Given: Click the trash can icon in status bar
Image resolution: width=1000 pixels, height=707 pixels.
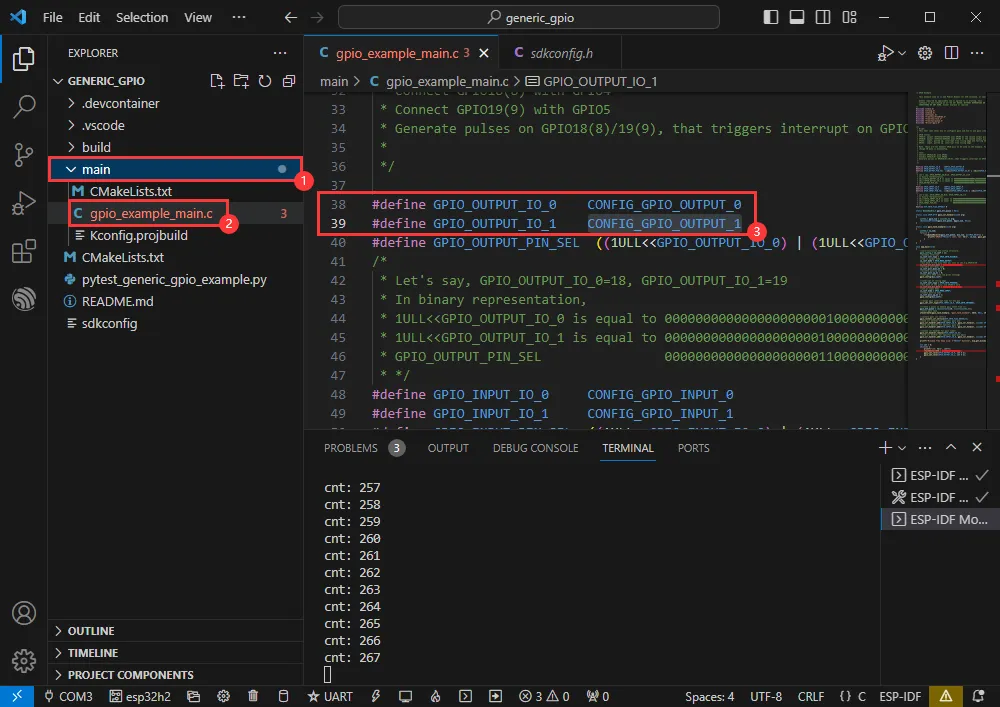Looking at the screenshot, I should [253, 696].
